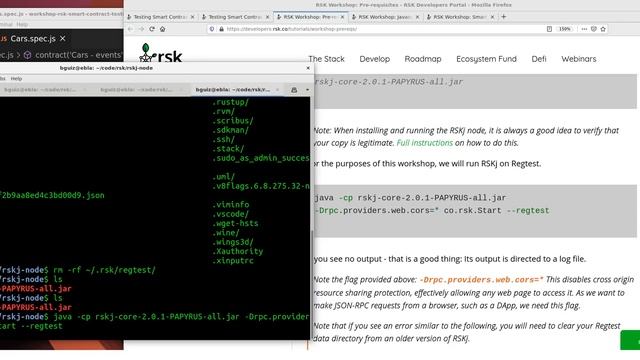Open the Webinars navigation item

(579, 59)
